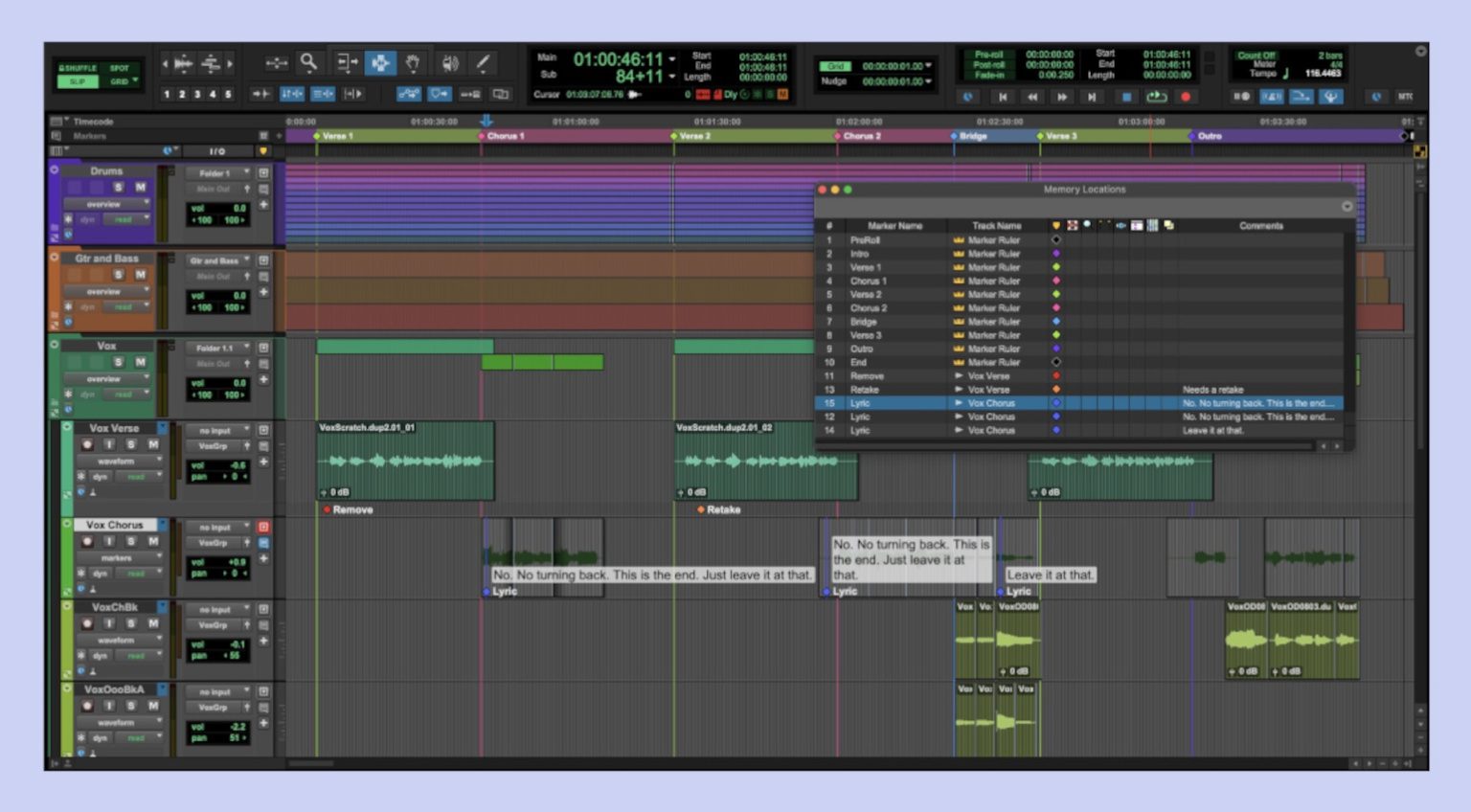Open the Grid mode dropdown arrow

135,80
